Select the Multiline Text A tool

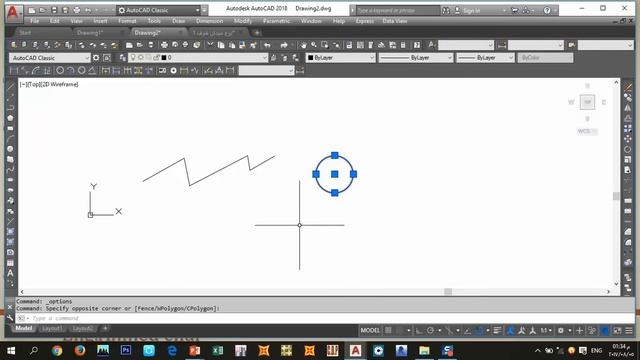pyautogui.click(x=10, y=273)
